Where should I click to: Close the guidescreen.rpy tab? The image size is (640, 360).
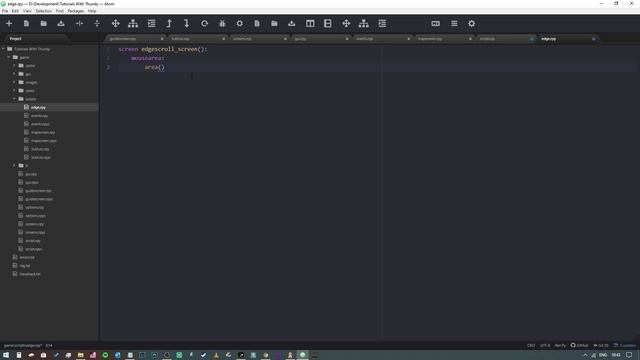162,39
